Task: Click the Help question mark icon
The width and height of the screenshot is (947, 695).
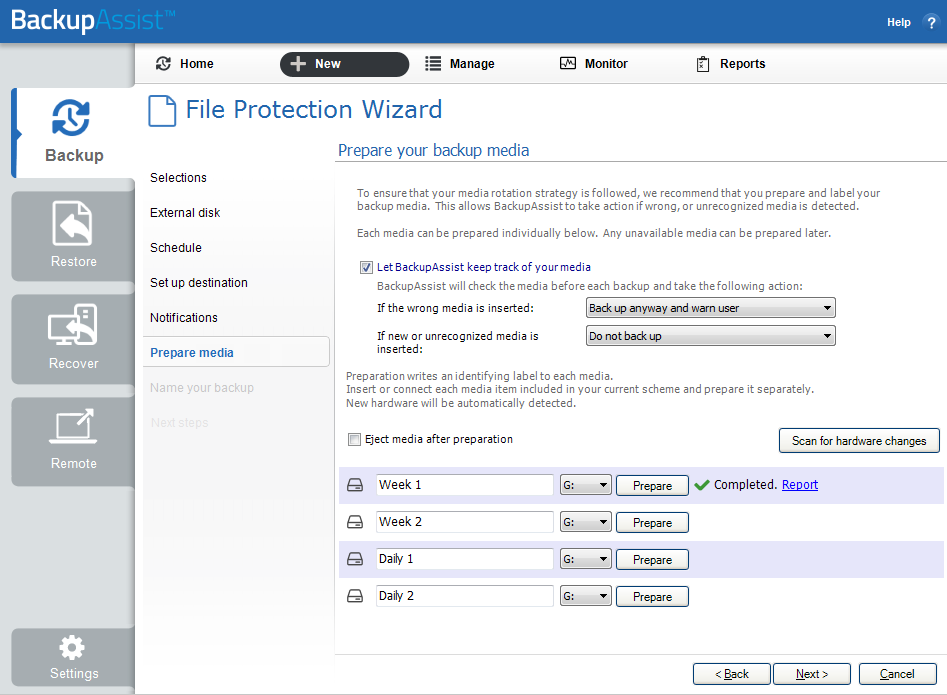Action: click(931, 22)
